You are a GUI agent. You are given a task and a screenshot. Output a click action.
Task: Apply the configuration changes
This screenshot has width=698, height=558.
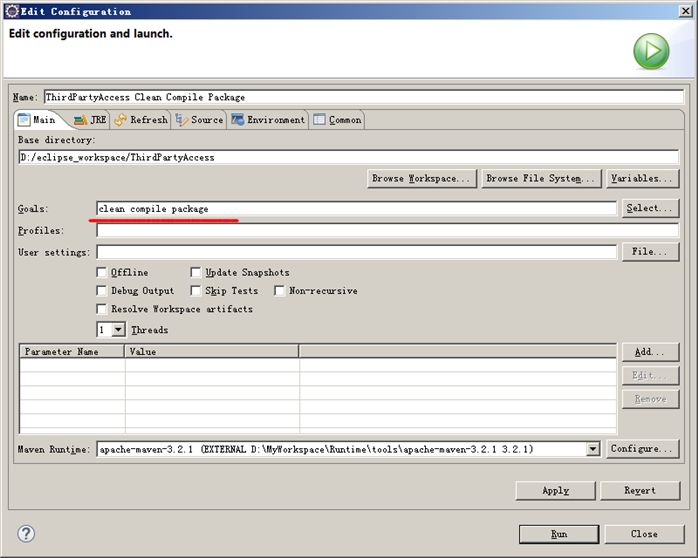[556, 490]
